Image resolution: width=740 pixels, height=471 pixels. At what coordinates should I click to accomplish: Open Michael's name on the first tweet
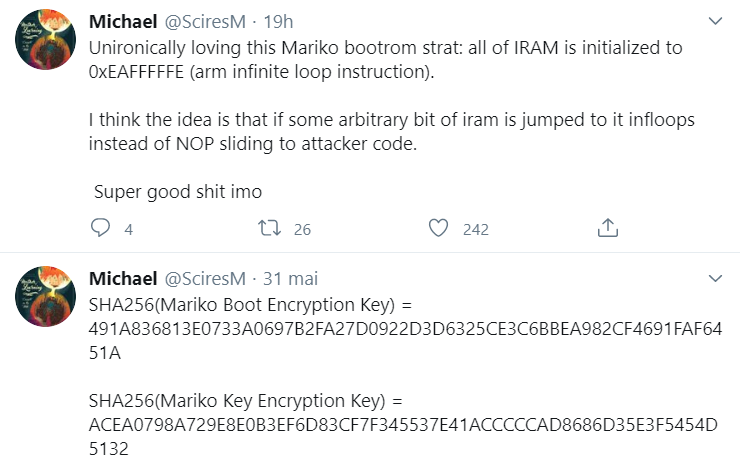click(123, 22)
